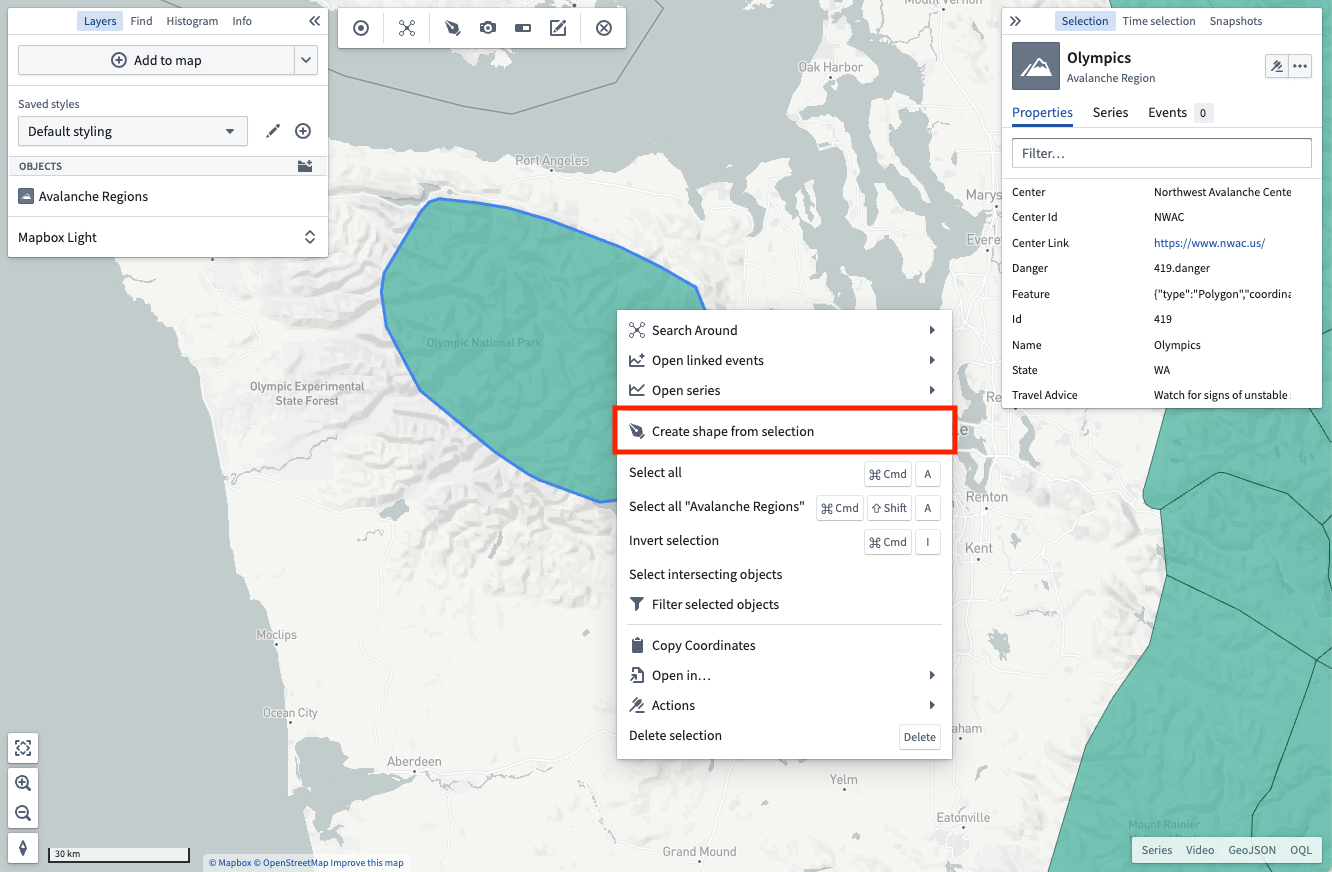Edit saved style with pencil icon
This screenshot has width=1332, height=872.
click(272, 131)
